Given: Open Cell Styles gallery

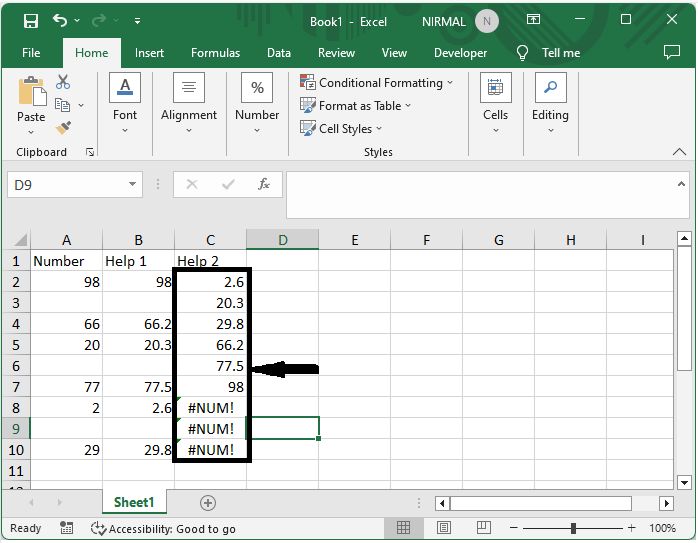Looking at the screenshot, I should point(341,129).
